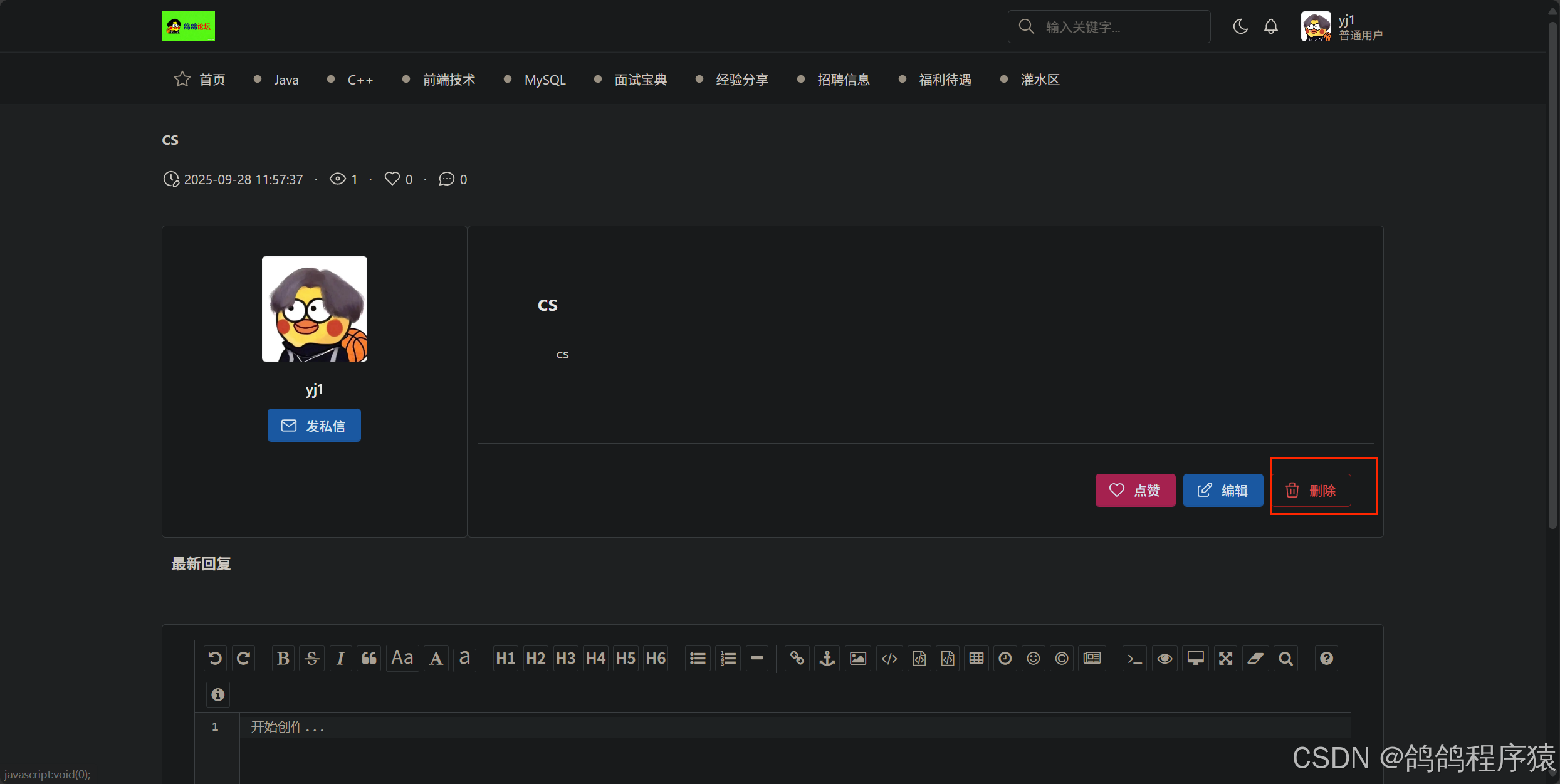Open the yj1 user account menu
This screenshot has width=1560, height=784.
point(1341,28)
